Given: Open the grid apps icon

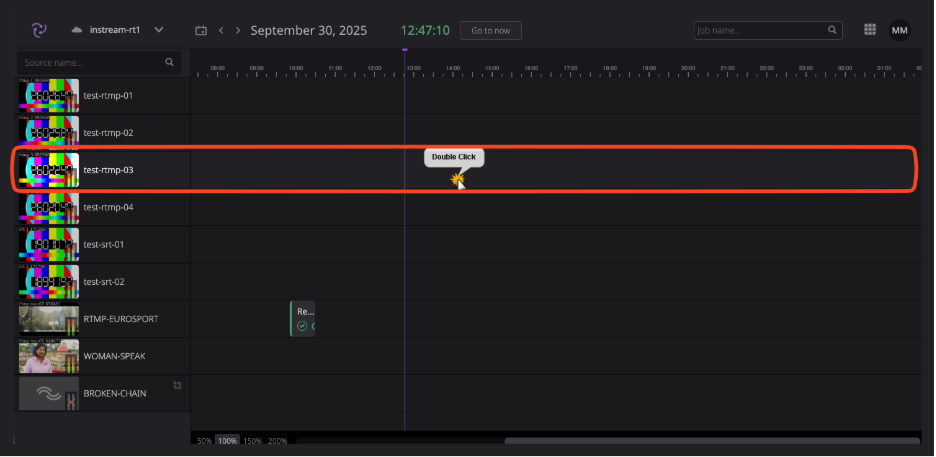Looking at the screenshot, I should click(x=870, y=30).
